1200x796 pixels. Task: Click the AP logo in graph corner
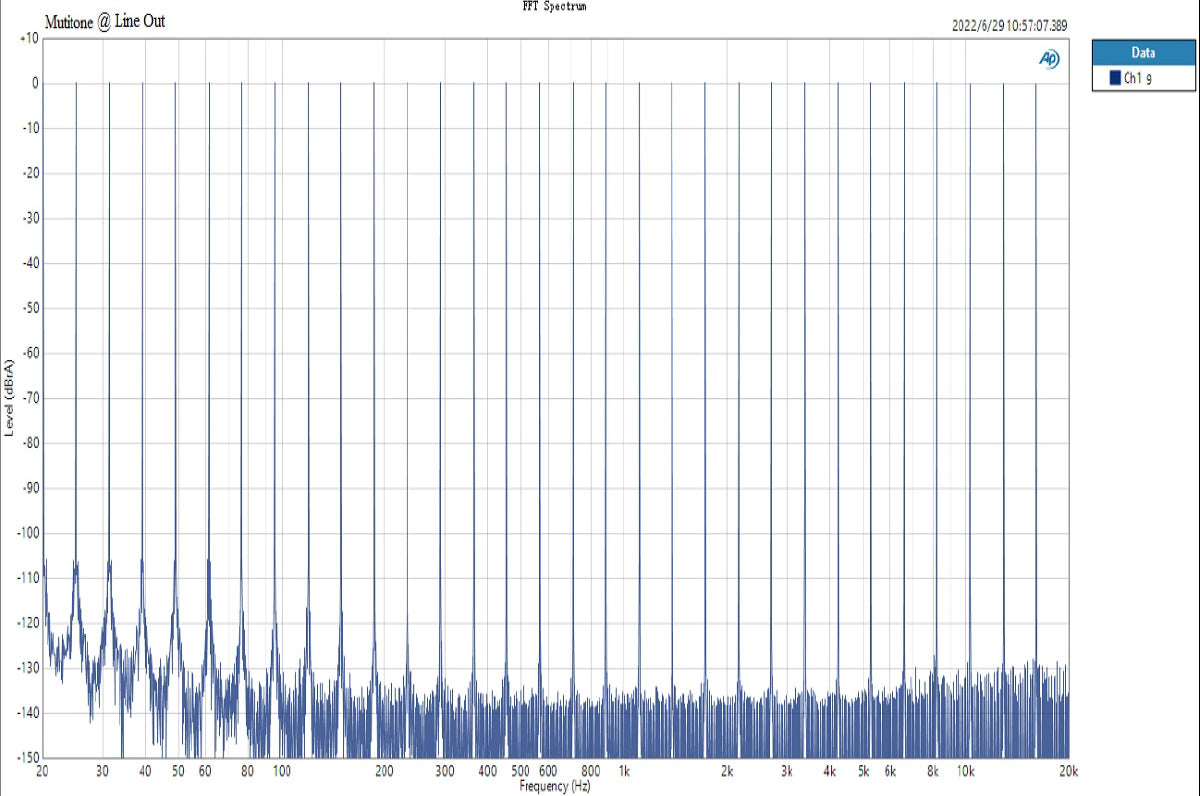click(1050, 60)
